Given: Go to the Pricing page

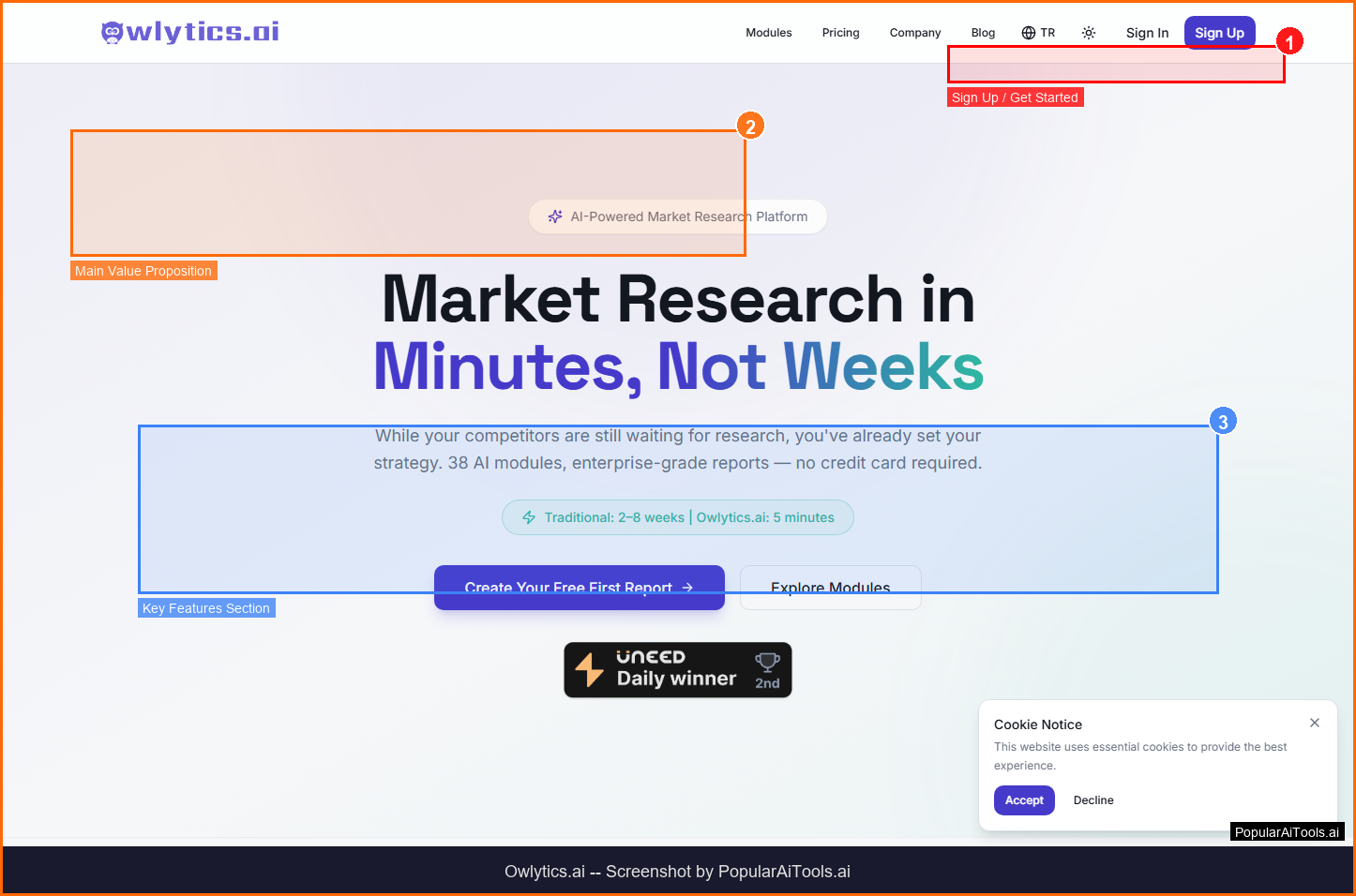Looking at the screenshot, I should click(x=840, y=33).
